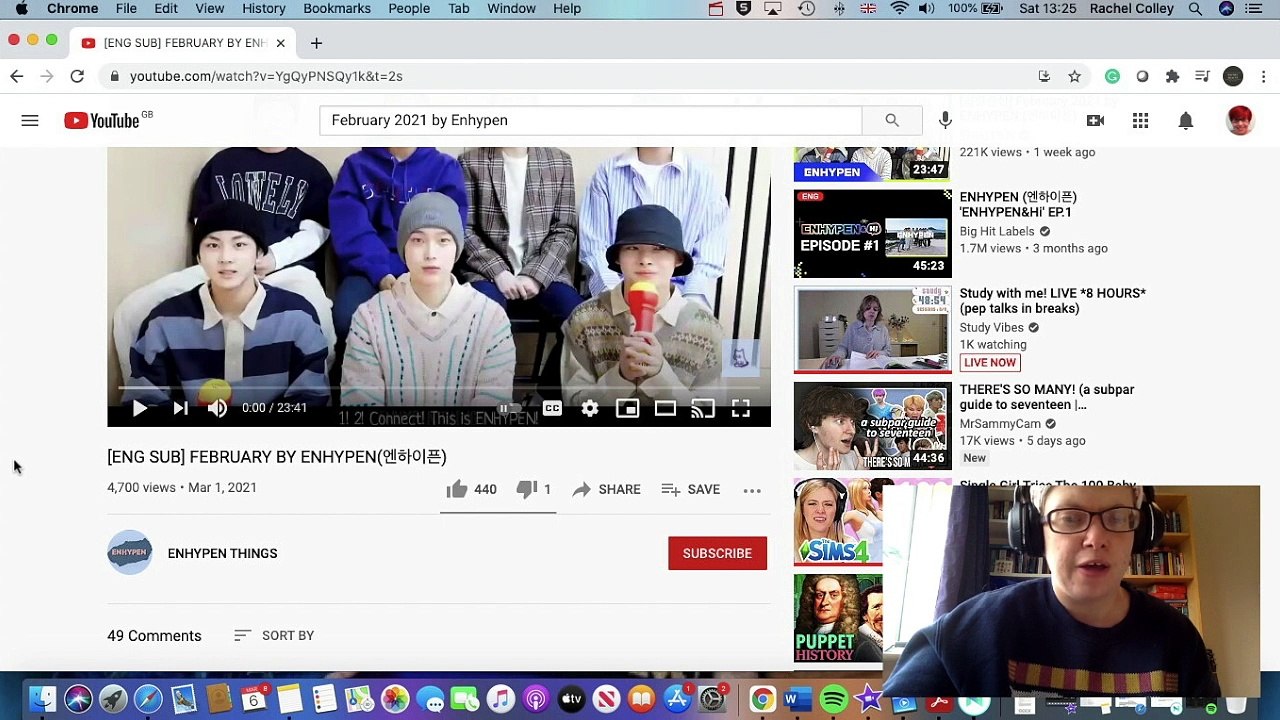The image size is (1280, 720).
Task: Open the File menu
Action: (126, 8)
